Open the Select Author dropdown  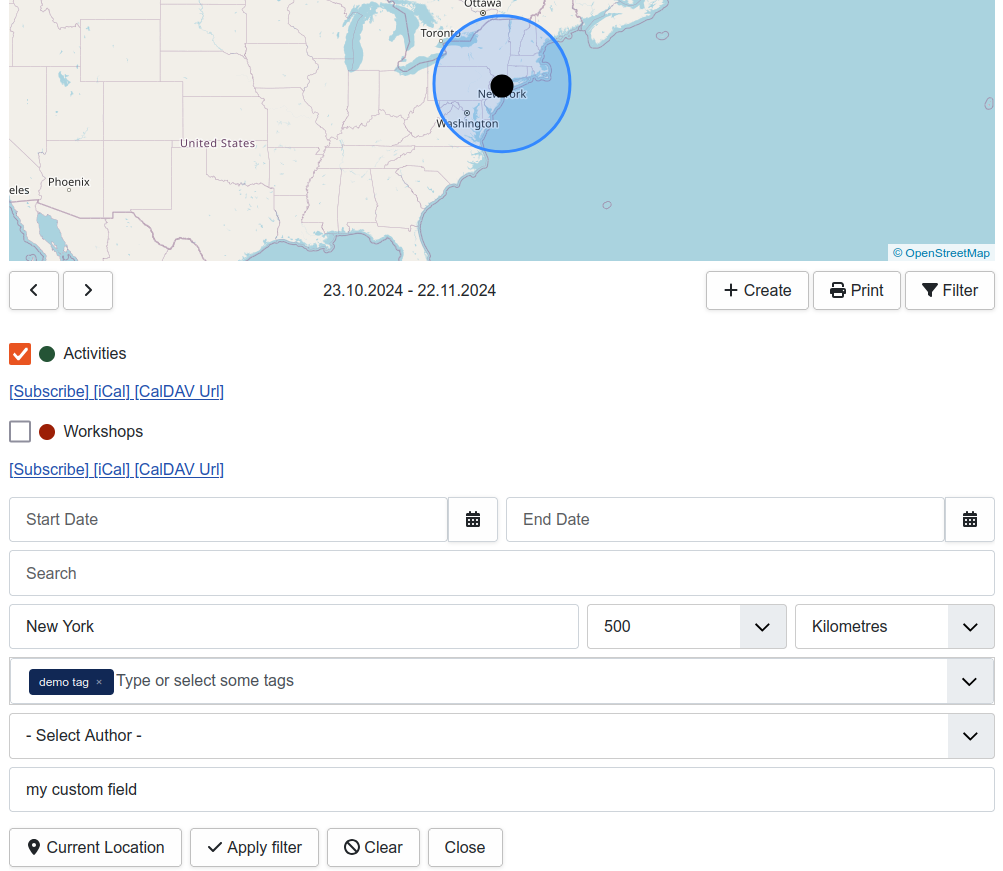coord(969,736)
